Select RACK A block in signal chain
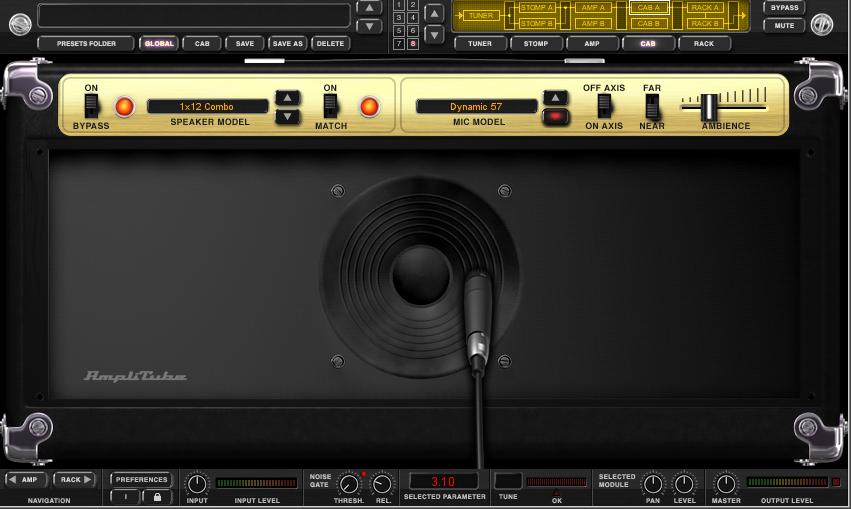Image resolution: width=851 pixels, height=509 pixels. tap(705, 8)
